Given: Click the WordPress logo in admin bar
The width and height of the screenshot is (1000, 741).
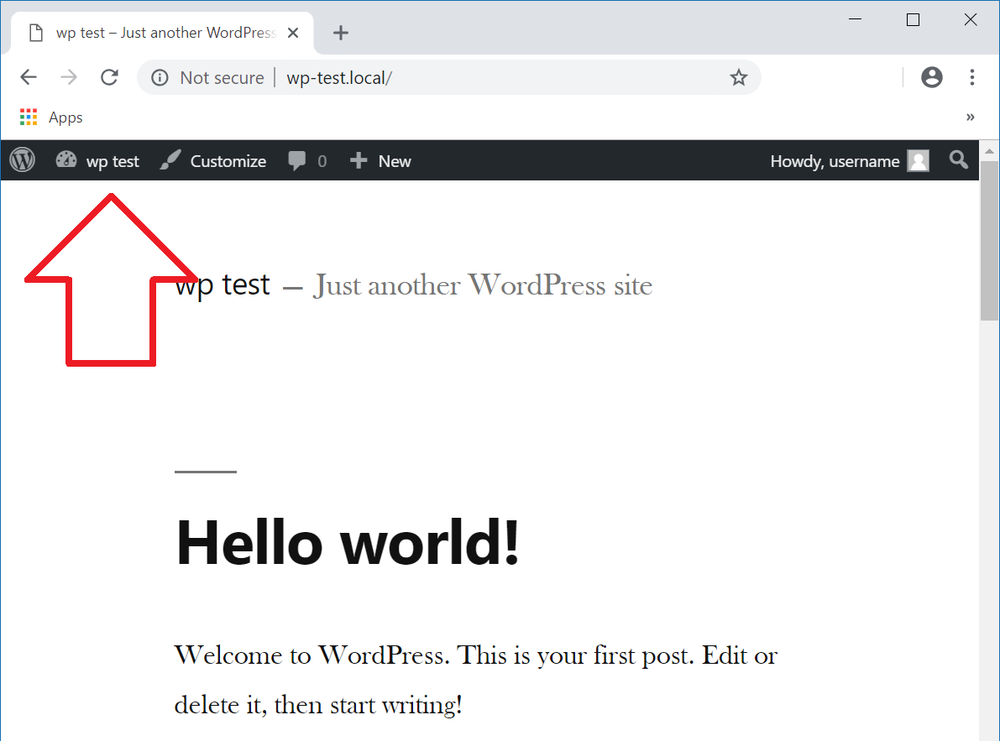Looking at the screenshot, I should tap(22, 160).
